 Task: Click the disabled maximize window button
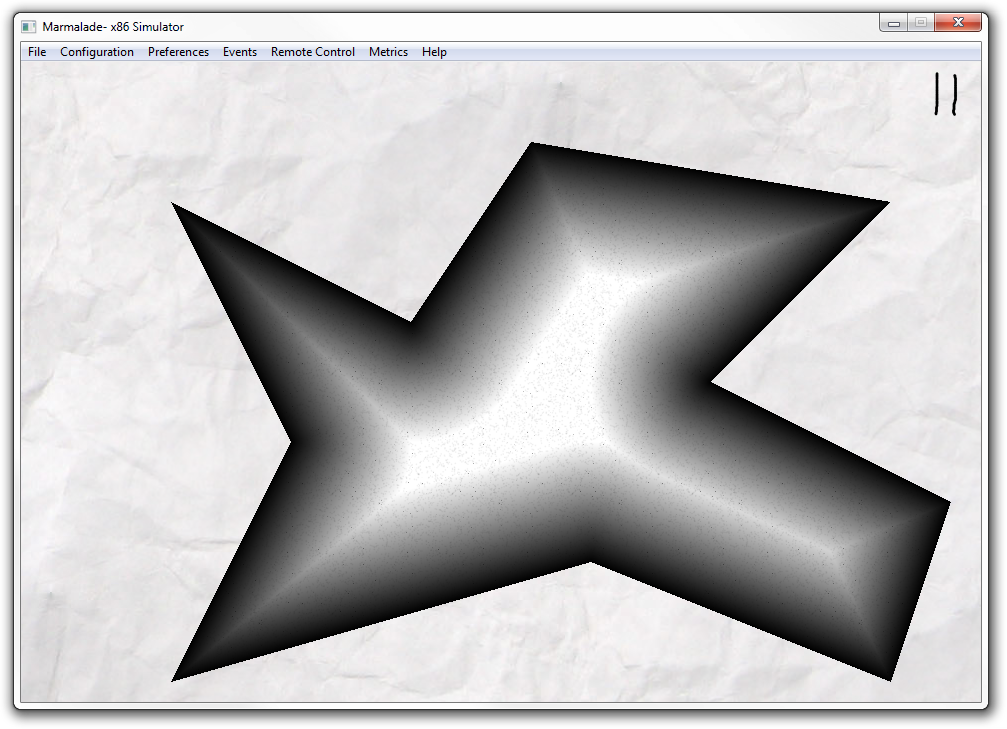click(x=921, y=22)
